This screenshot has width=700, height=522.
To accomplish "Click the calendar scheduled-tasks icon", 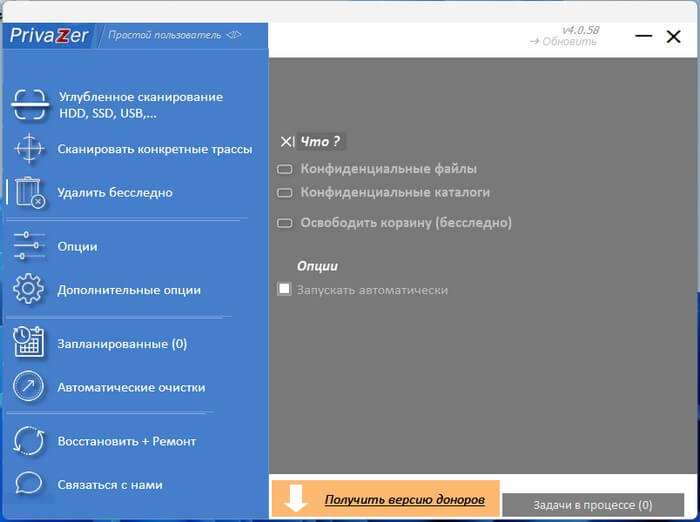I will pos(29,342).
